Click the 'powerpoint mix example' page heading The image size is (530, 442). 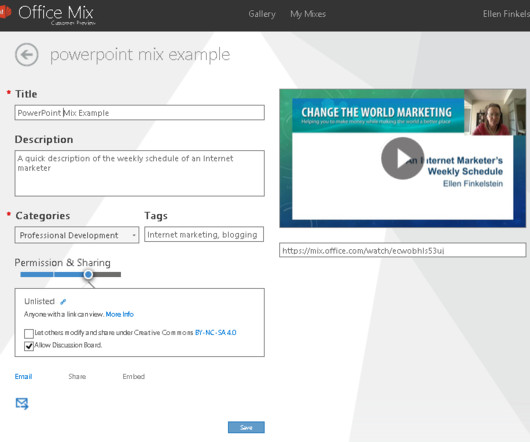click(x=140, y=55)
